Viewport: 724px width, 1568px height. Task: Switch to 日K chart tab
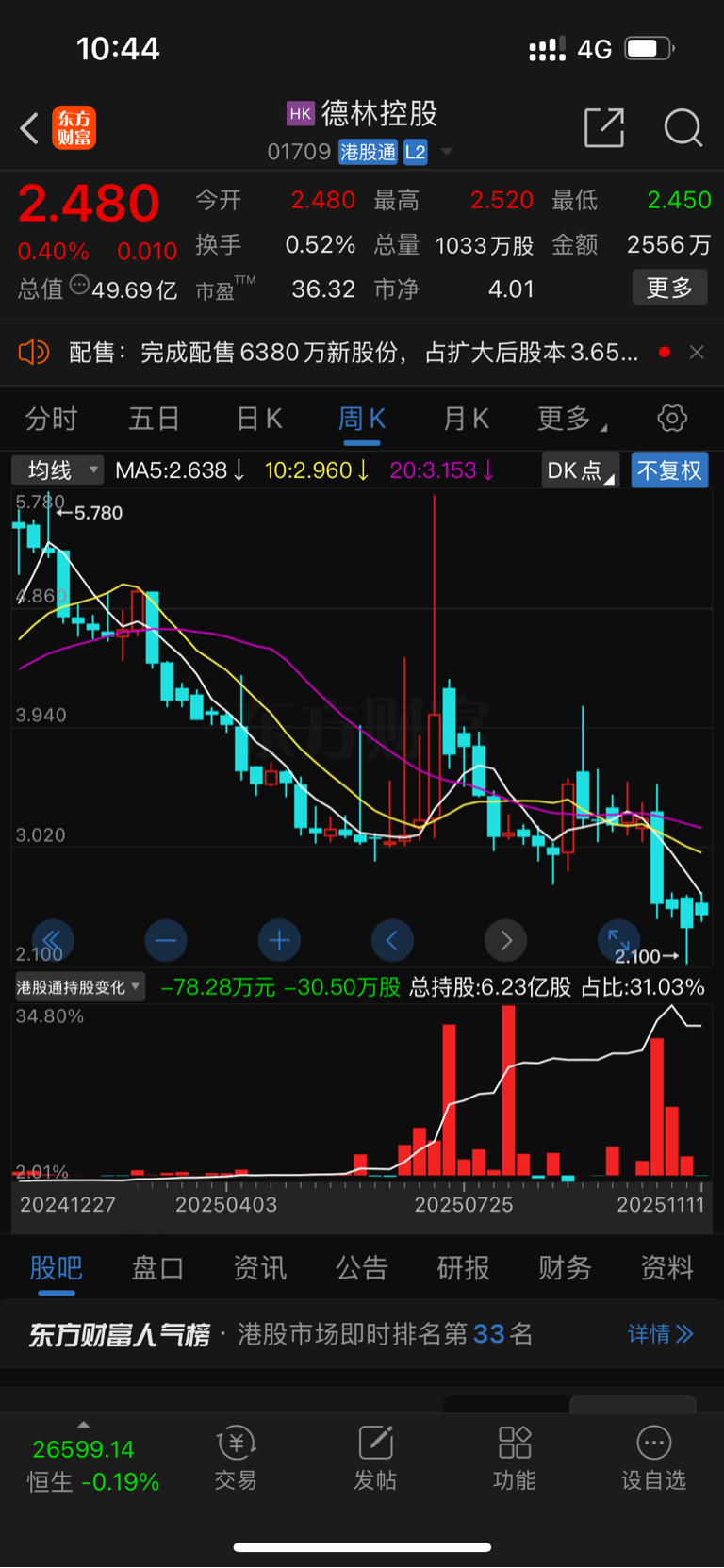259,419
